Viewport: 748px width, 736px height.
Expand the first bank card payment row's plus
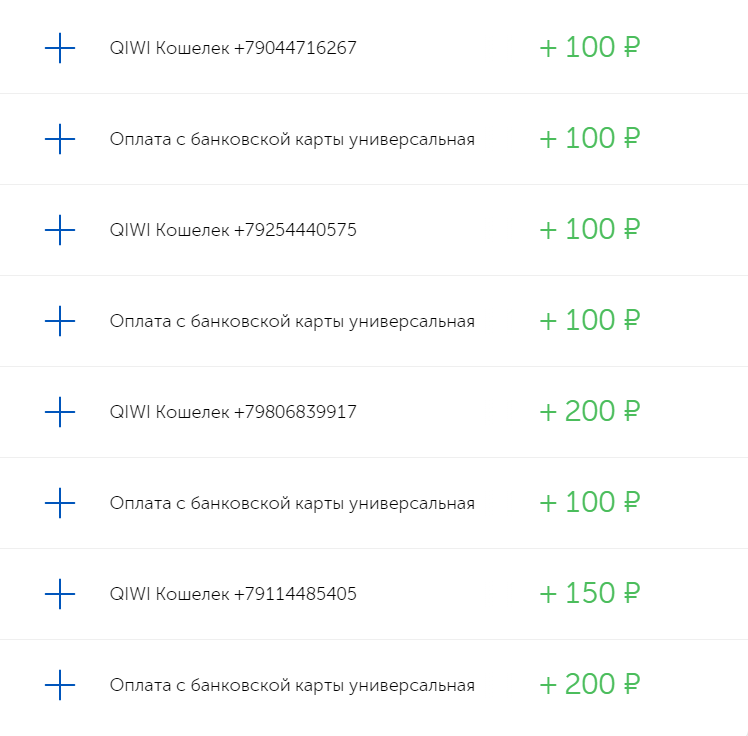[x=60, y=139]
